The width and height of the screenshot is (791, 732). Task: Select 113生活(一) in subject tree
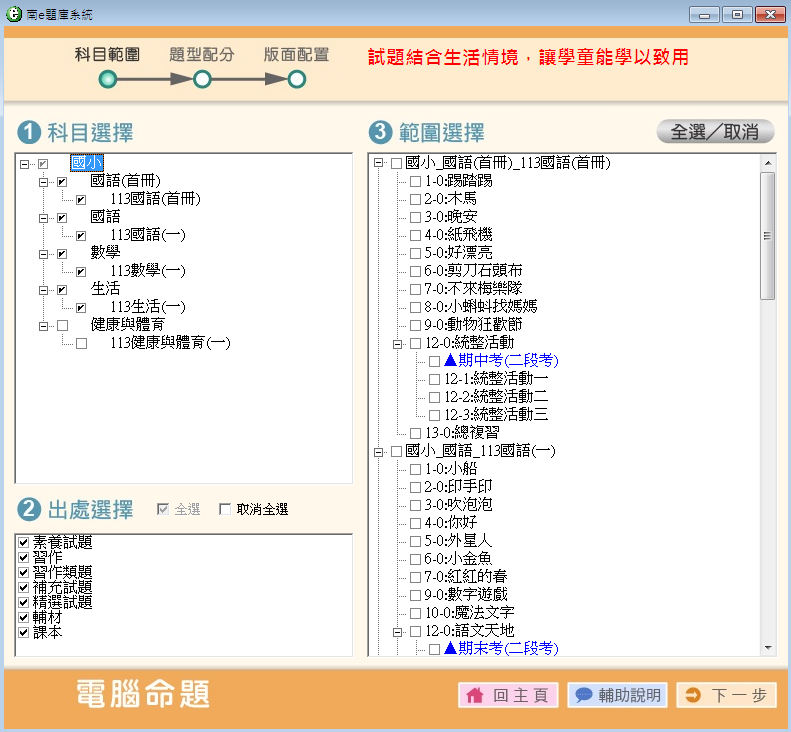[148, 307]
